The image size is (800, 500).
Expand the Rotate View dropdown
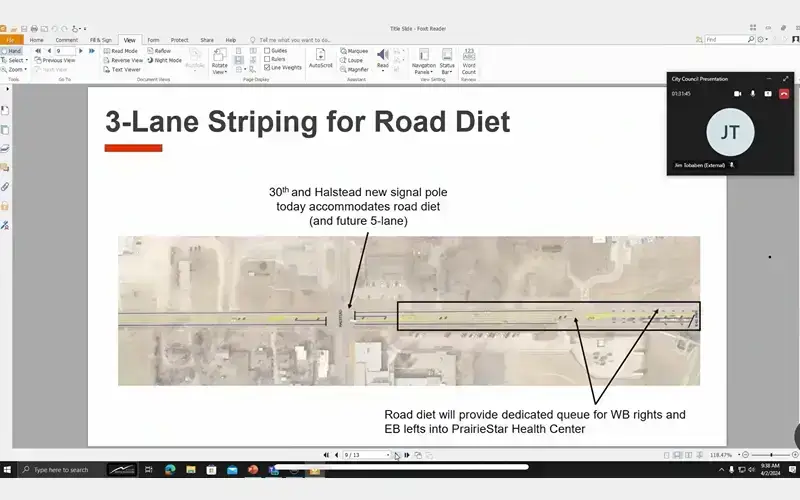(x=219, y=62)
